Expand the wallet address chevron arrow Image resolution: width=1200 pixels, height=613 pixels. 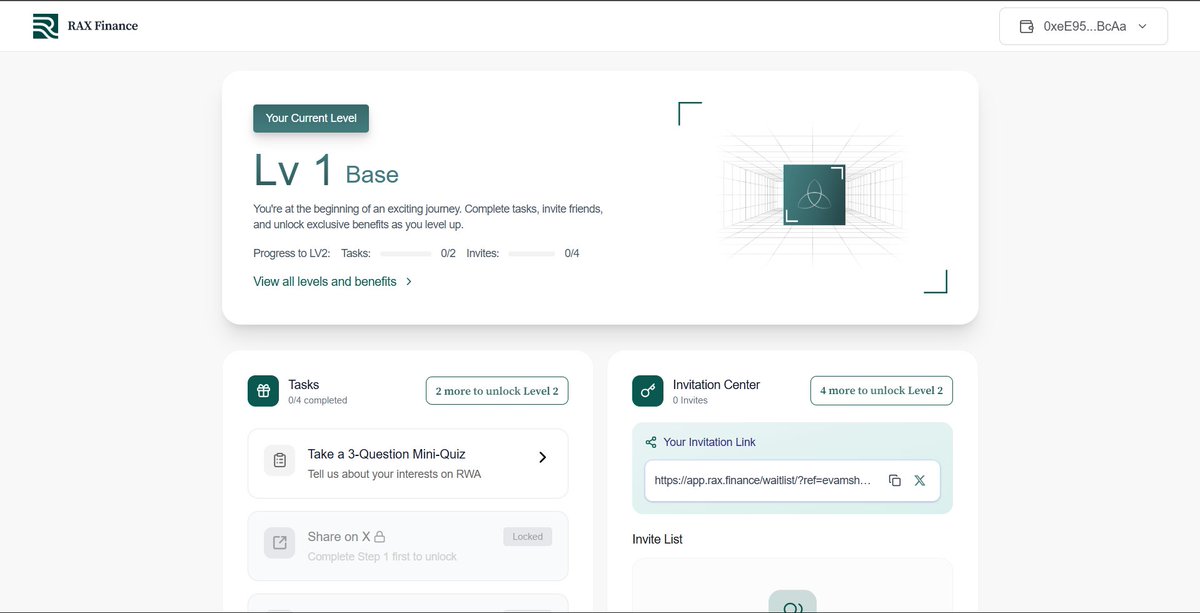click(1142, 27)
